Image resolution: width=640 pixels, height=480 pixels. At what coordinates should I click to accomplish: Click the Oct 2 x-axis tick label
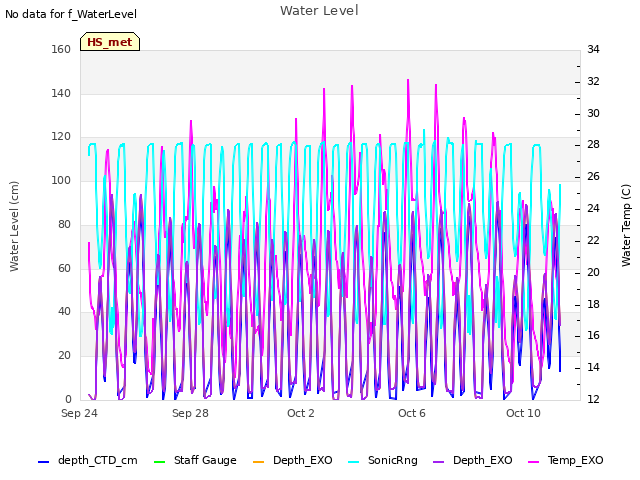coord(301,413)
